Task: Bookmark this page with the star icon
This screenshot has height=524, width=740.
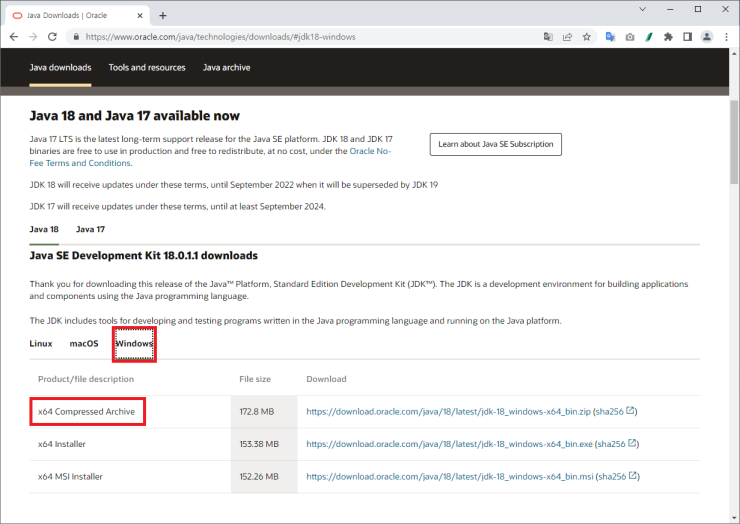Action: 588,37
